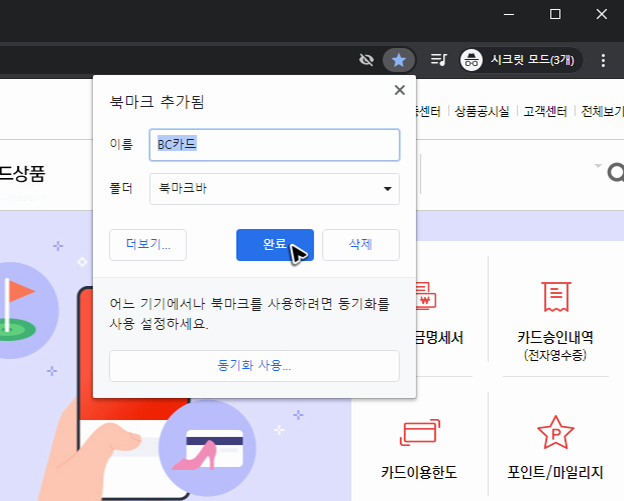The image size is (624, 501).
Task: Click the 카드승인내역 (전자영수증) label
Action: (555, 345)
